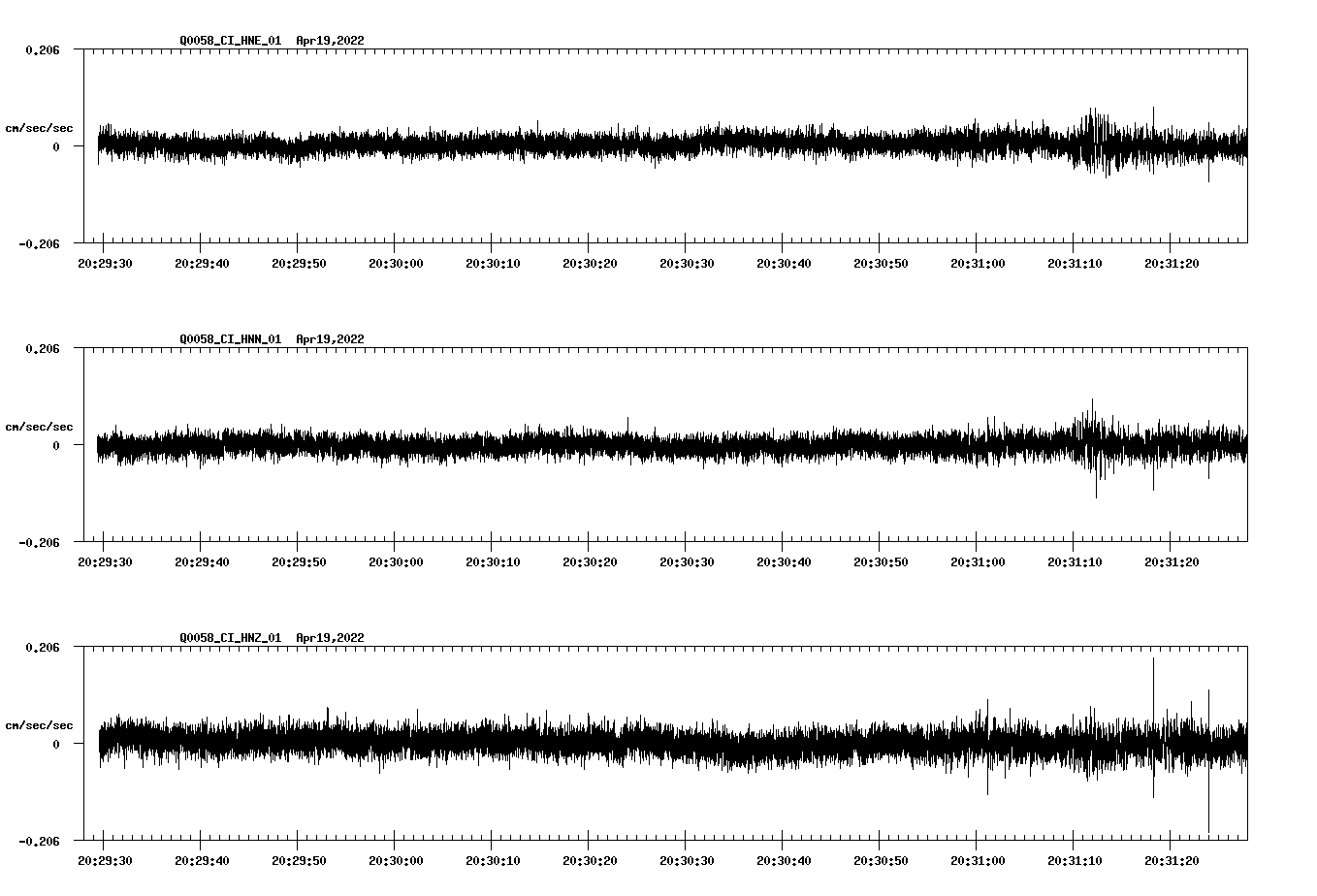Click the 20:30:30 time label on HNN axis
Image resolution: width=1317 pixels, height=896 pixels.
[687, 562]
